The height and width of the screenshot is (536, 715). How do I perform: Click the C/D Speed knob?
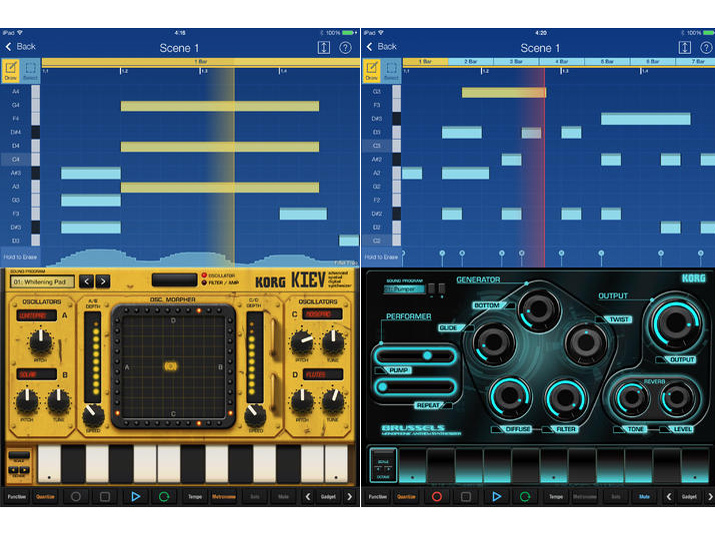(x=255, y=415)
